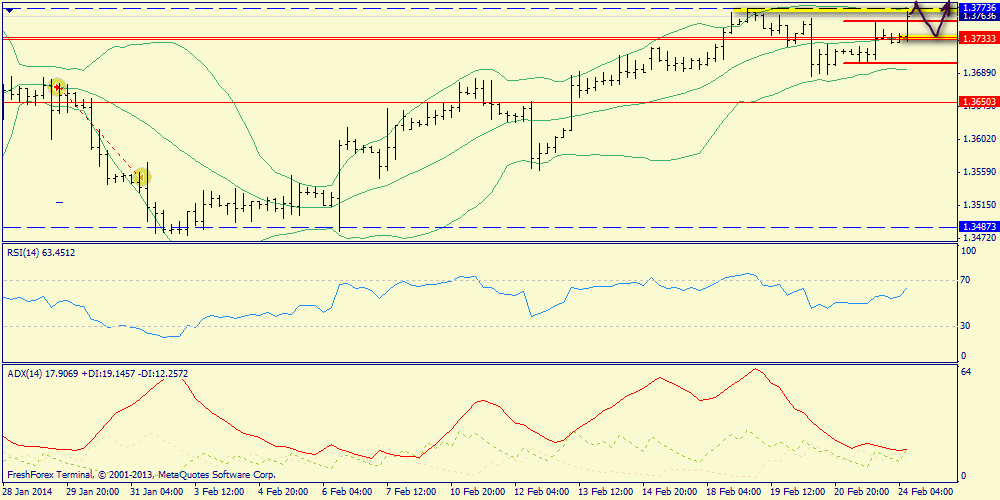Select the yellow trade marker near 29 Jan

pos(57,87)
